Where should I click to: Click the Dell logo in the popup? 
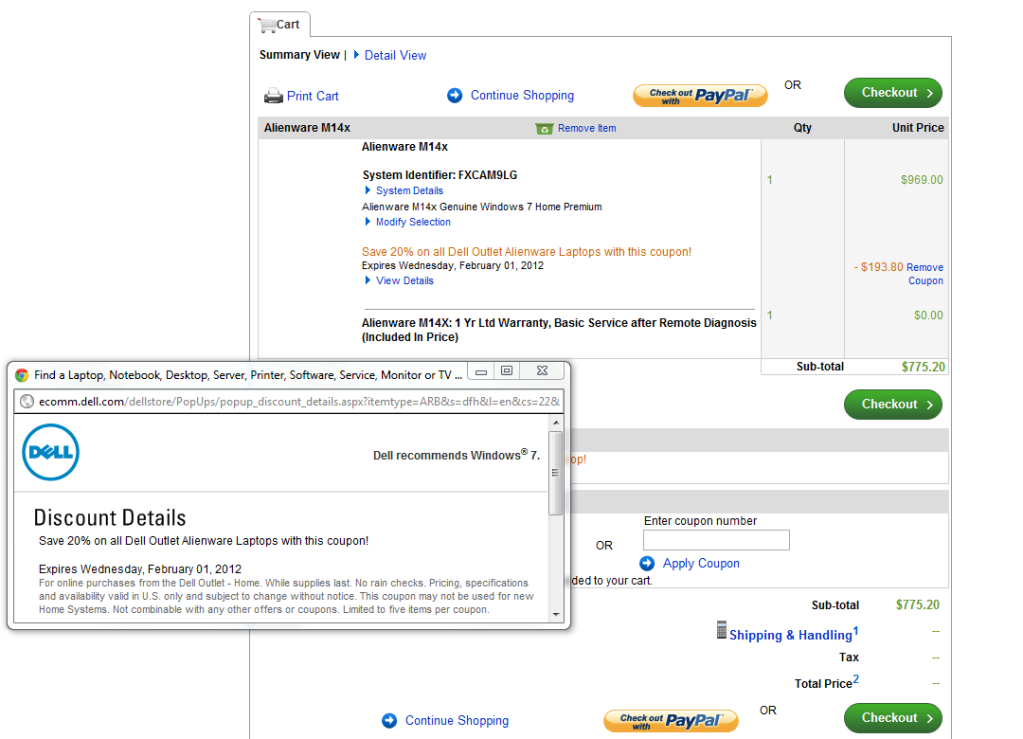51,452
